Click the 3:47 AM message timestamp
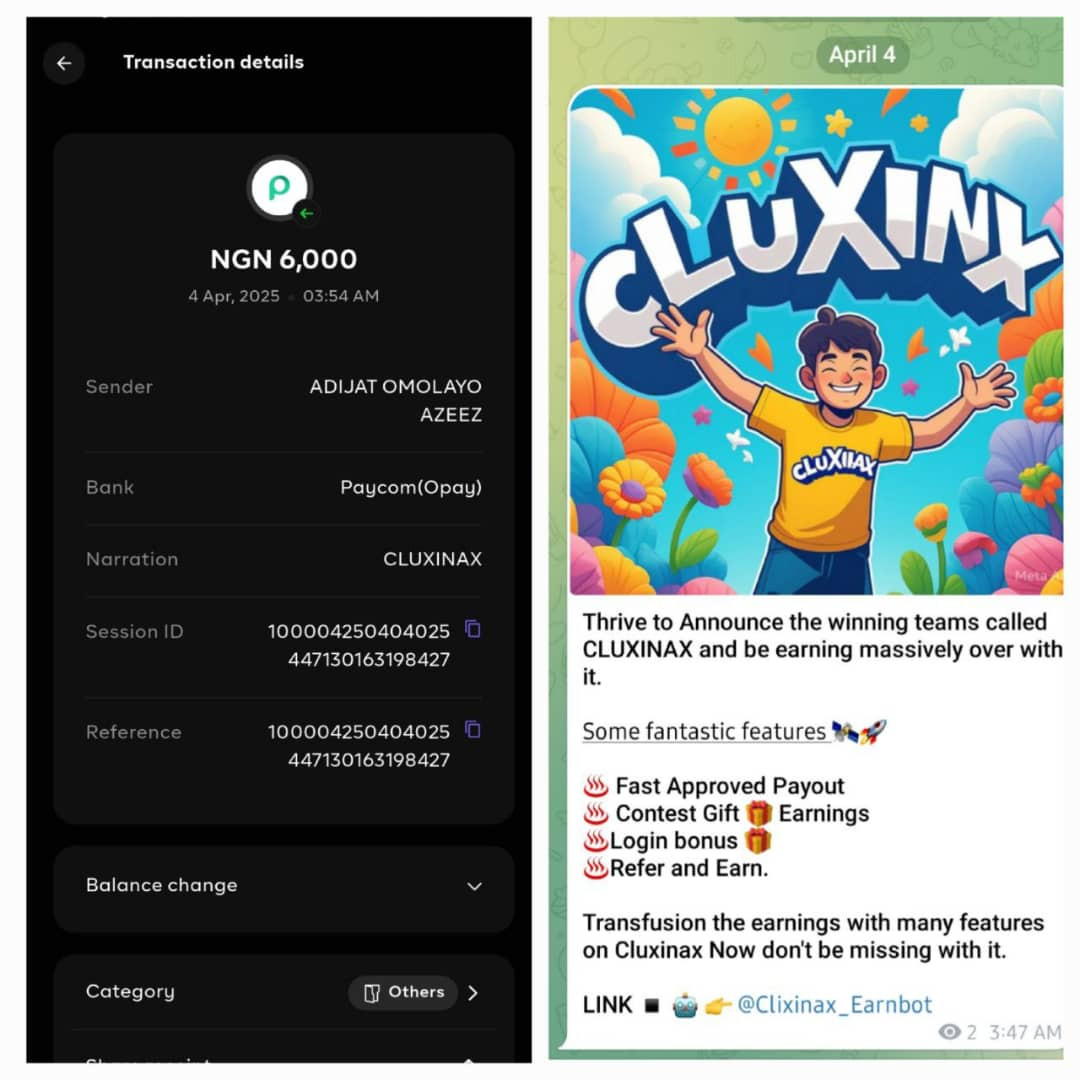 pyautogui.click(x=1025, y=1032)
